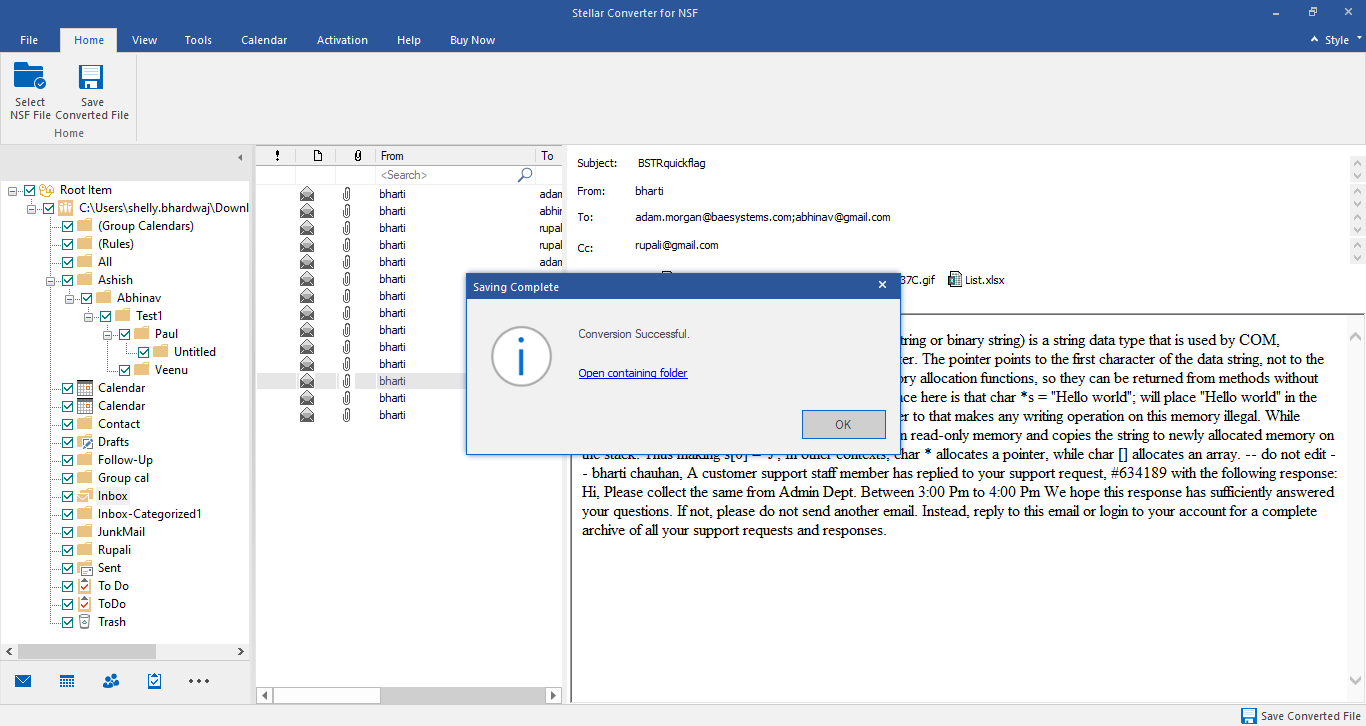Click the List.xlsx attachment icon
Image resolution: width=1366 pixels, height=726 pixels.
(954, 279)
